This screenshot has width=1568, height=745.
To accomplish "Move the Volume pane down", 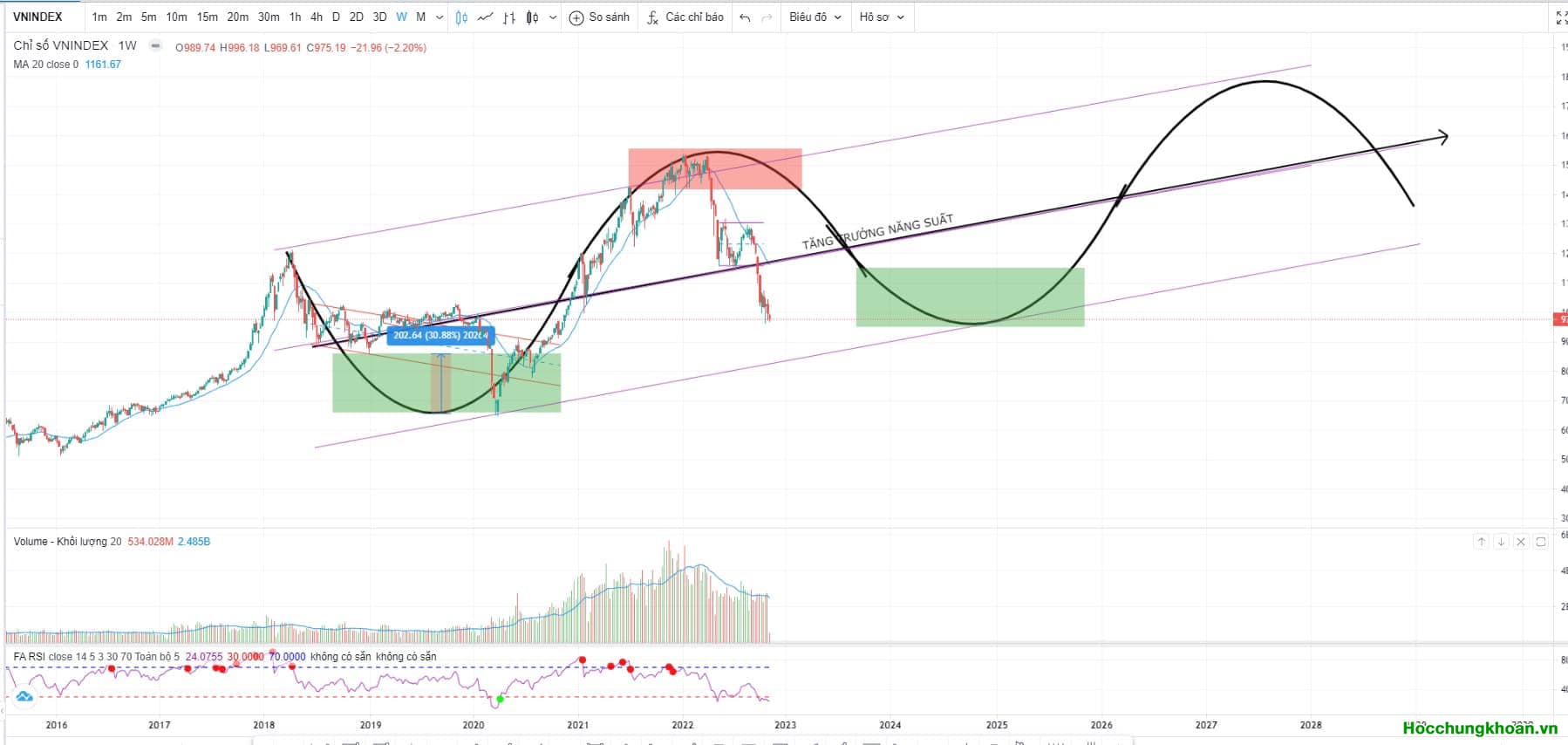I will coord(1501,542).
